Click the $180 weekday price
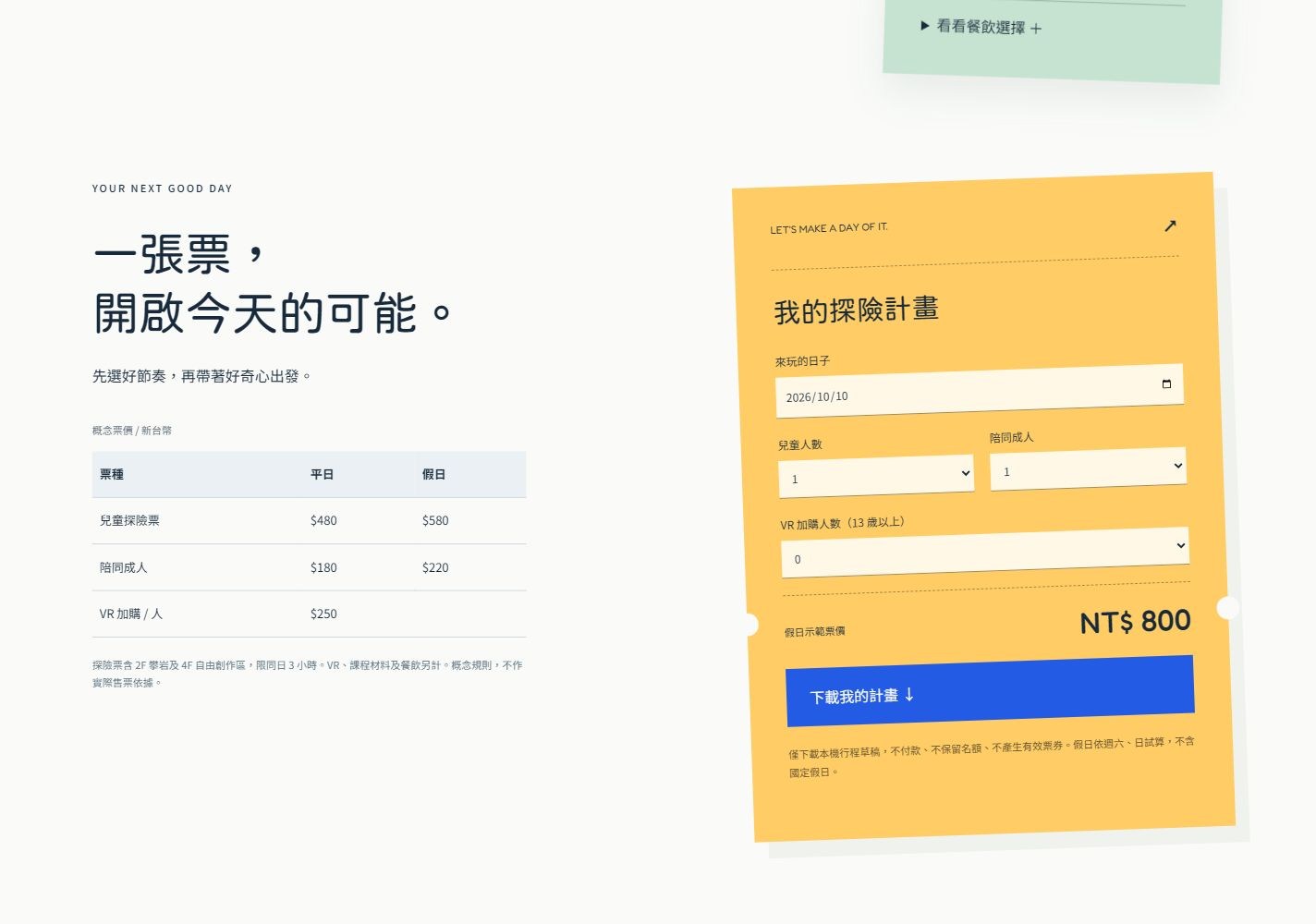Viewport: 1316px width, 924px height. click(323, 567)
